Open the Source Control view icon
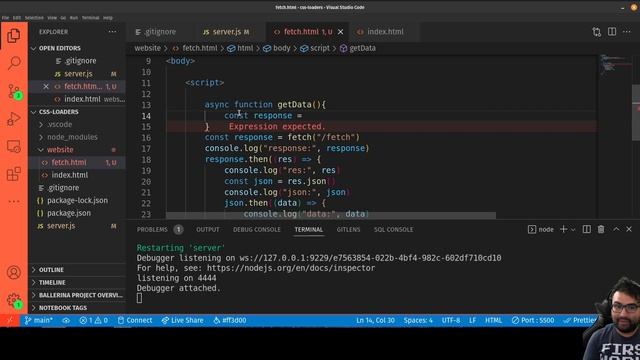 [13, 91]
